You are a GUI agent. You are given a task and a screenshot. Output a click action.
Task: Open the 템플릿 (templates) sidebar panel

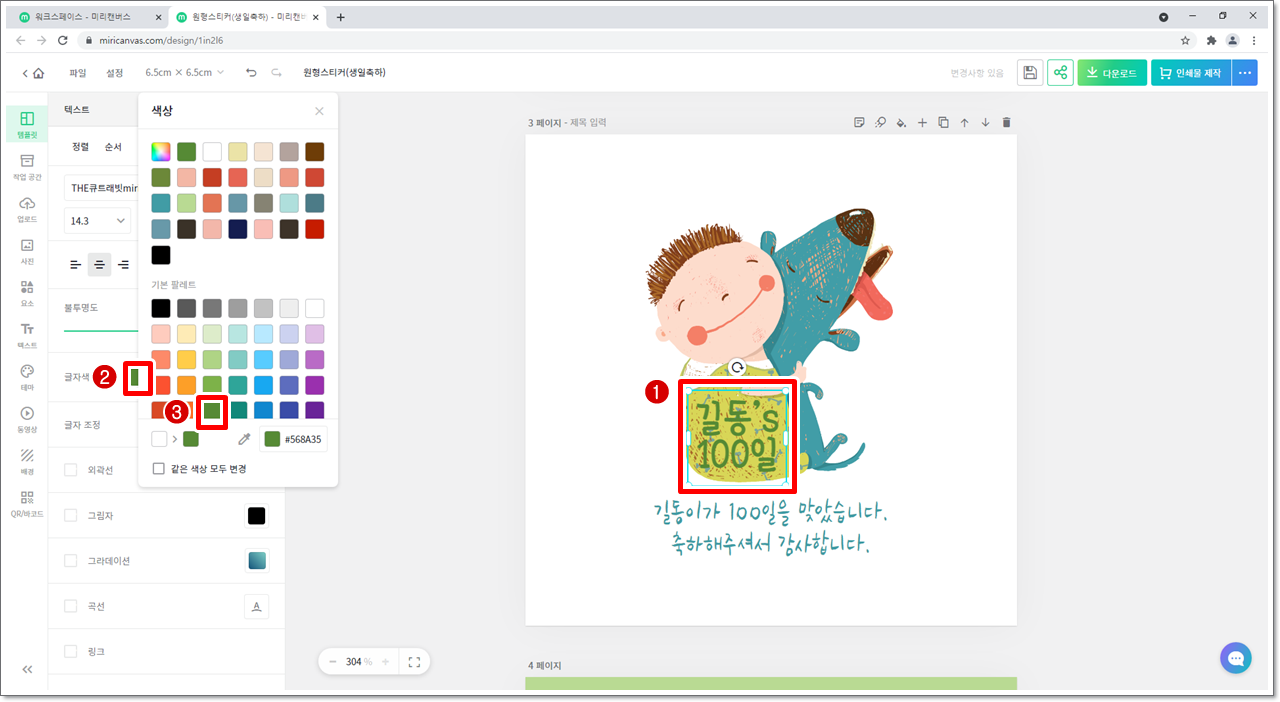coord(27,124)
